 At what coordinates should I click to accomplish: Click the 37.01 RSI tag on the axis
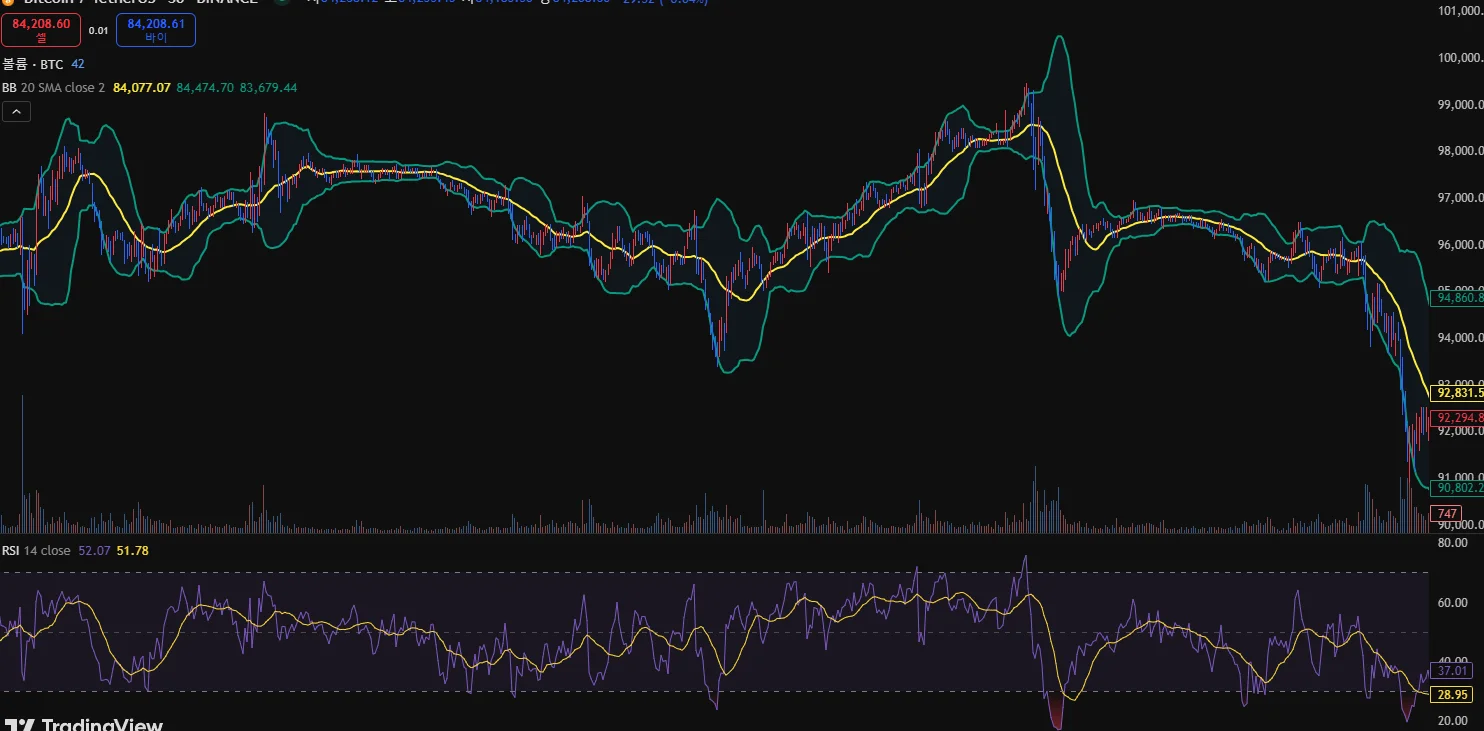1452,670
